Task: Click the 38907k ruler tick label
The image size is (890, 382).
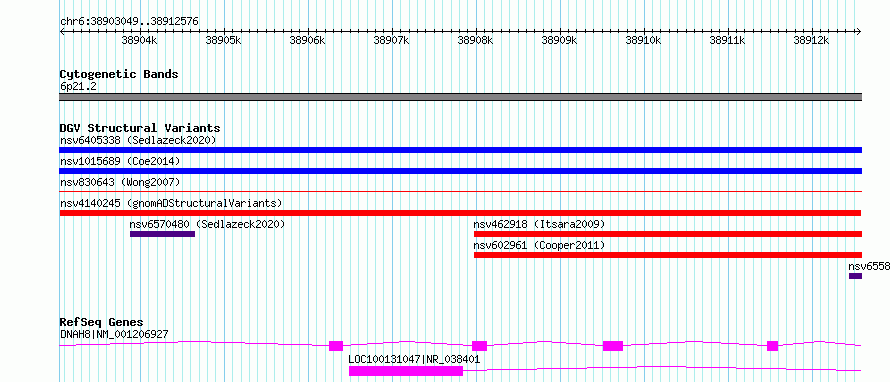Action: [x=391, y=41]
